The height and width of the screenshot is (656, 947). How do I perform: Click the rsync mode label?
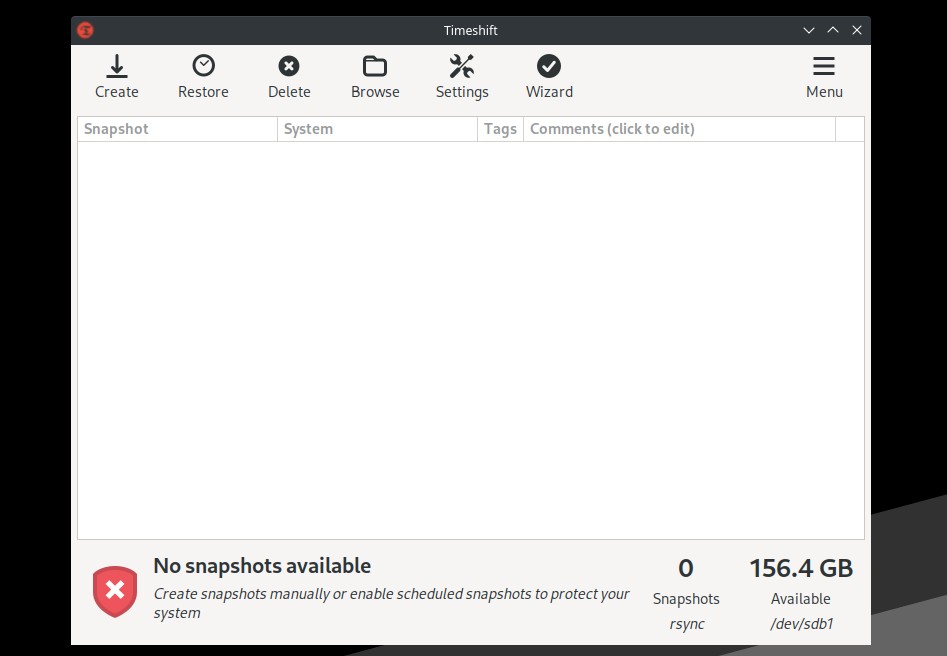pos(687,625)
